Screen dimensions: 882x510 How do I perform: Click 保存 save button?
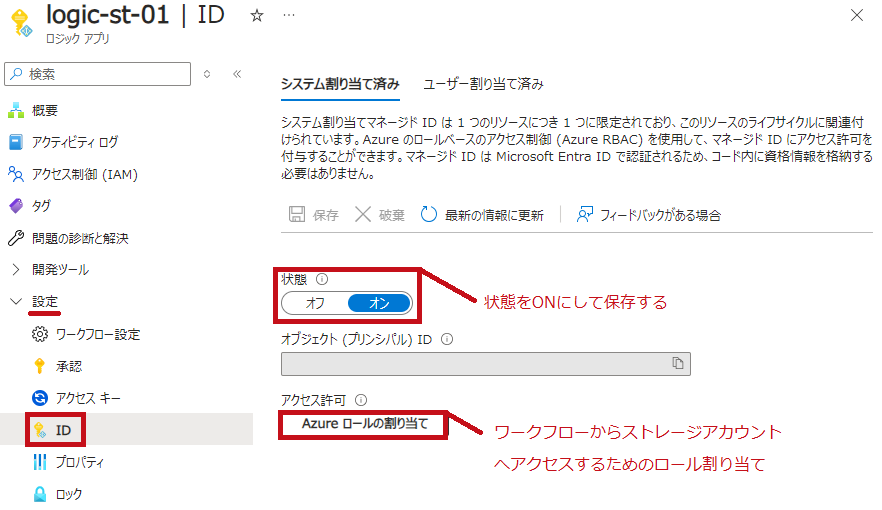313,215
